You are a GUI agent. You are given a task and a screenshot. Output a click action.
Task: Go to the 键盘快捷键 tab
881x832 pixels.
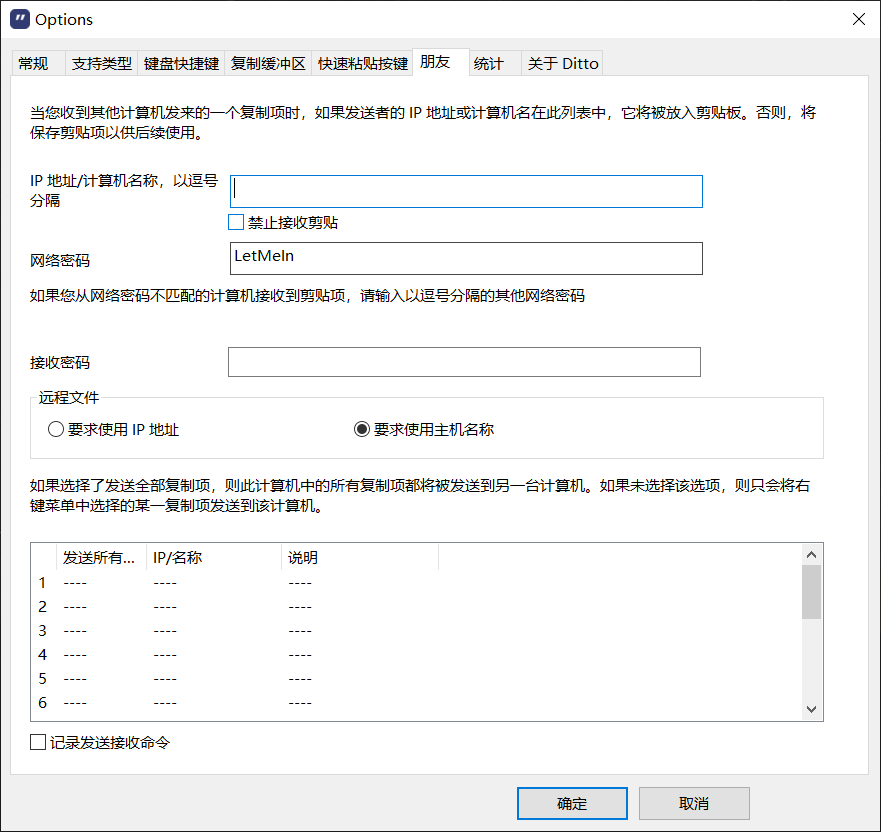pyautogui.click(x=181, y=64)
